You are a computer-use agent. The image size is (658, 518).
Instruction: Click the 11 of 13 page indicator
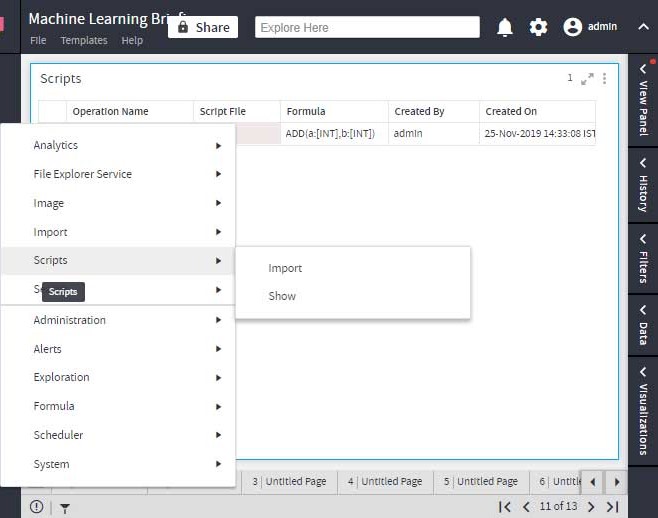pos(558,506)
